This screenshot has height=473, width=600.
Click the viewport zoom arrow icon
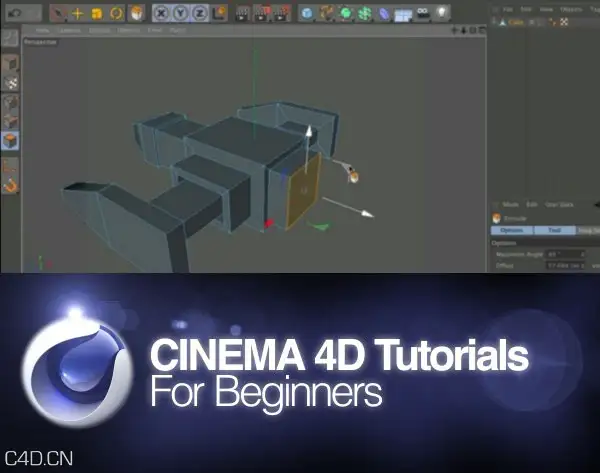point(464,30)
